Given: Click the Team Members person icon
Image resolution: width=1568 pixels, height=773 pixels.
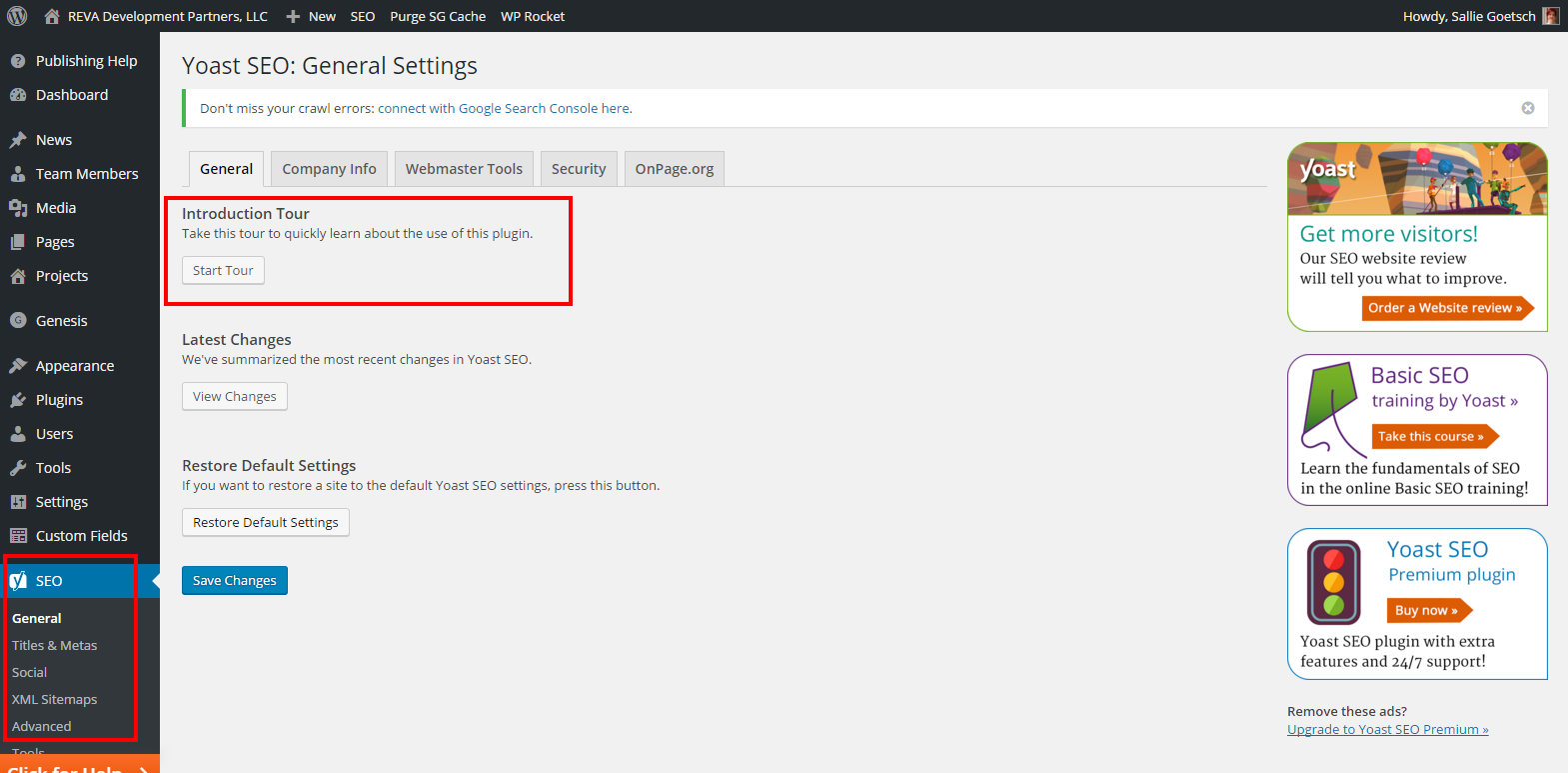Looking at the screenshot, I should (18, 174).
